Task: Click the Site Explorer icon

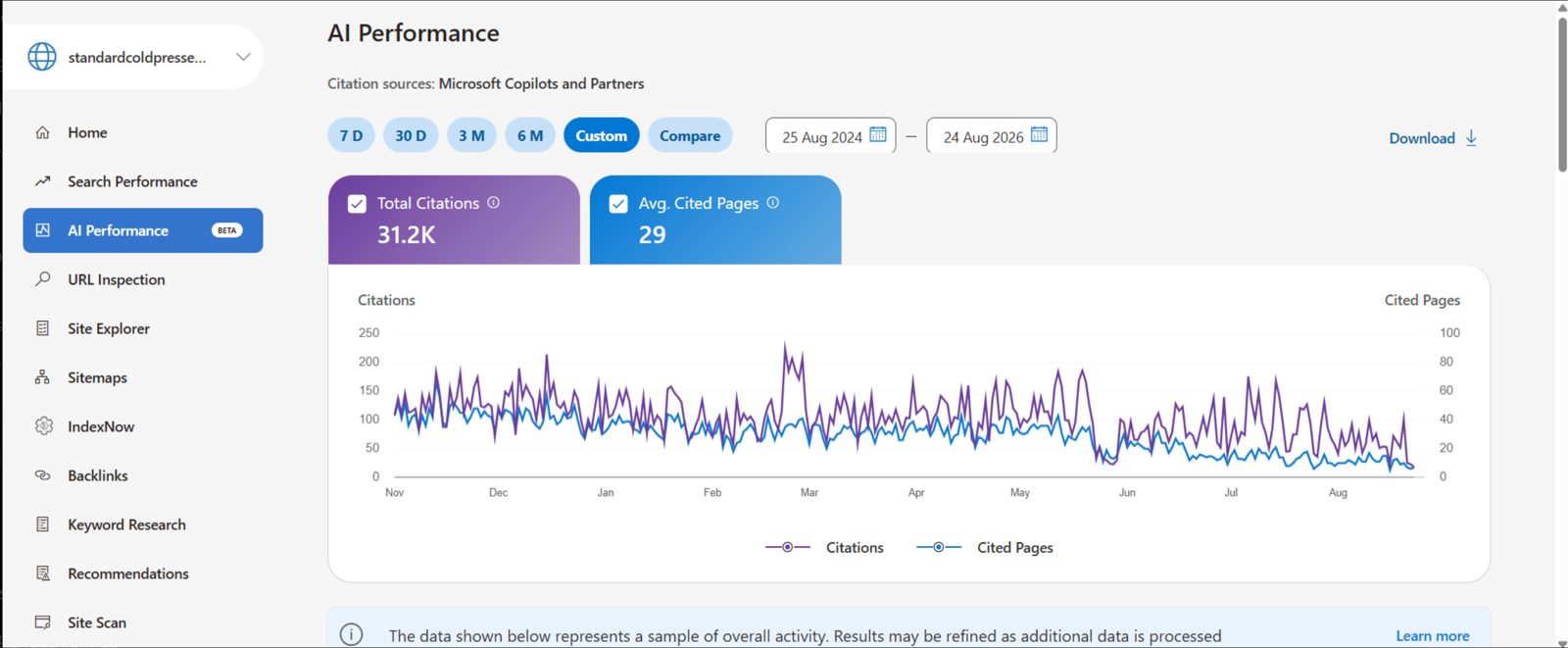Action: pyautogui.click(x=42, y=328)
